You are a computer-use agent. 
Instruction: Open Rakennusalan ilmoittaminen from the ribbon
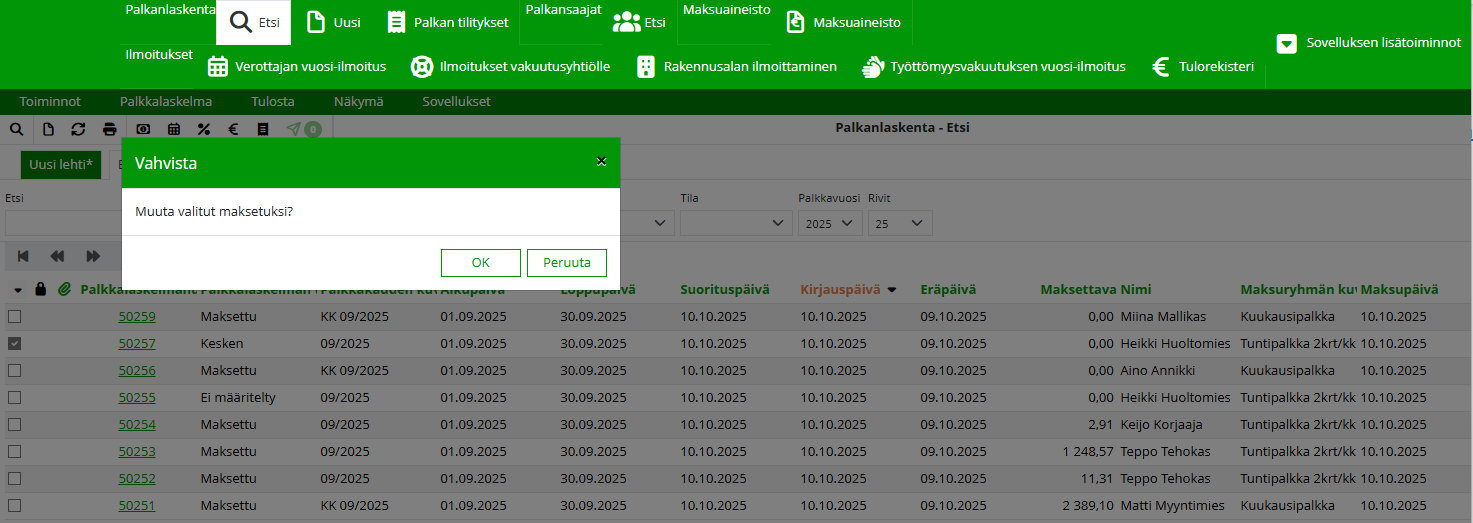click(736, 67)
